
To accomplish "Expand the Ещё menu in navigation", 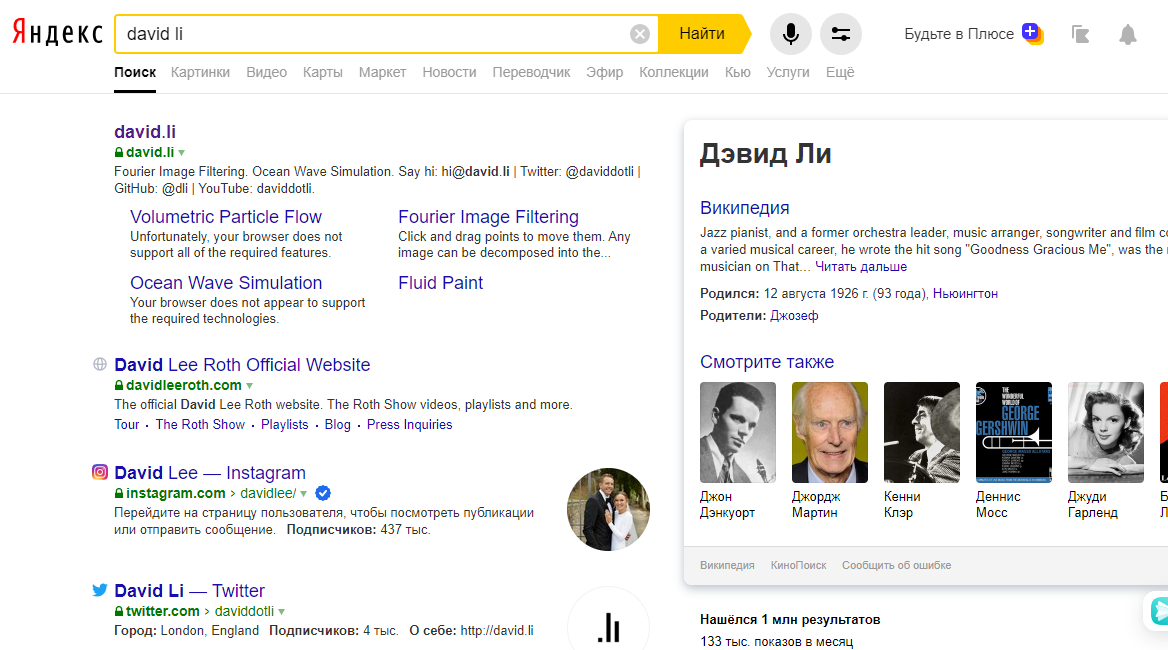I will click(x=840, y=72).
